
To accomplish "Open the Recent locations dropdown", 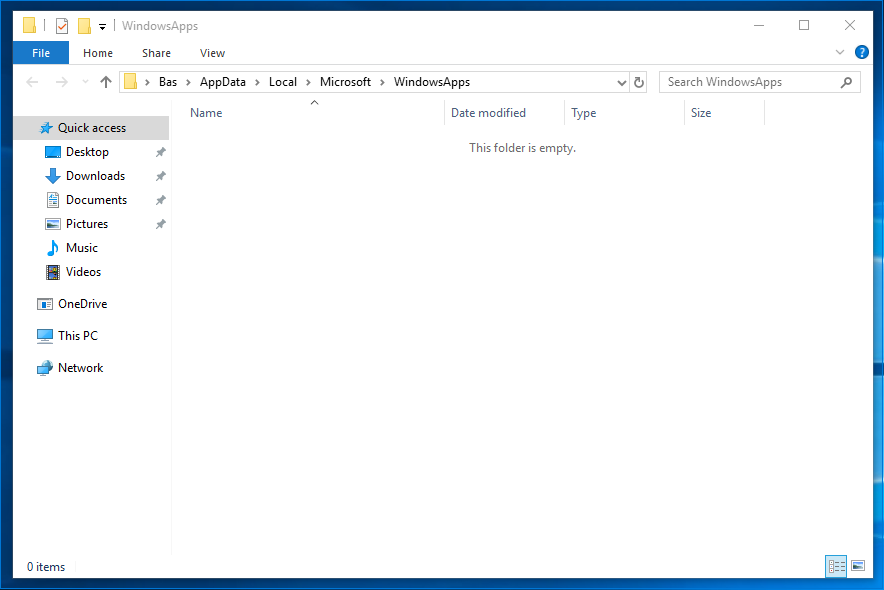I will coord(85,82).
